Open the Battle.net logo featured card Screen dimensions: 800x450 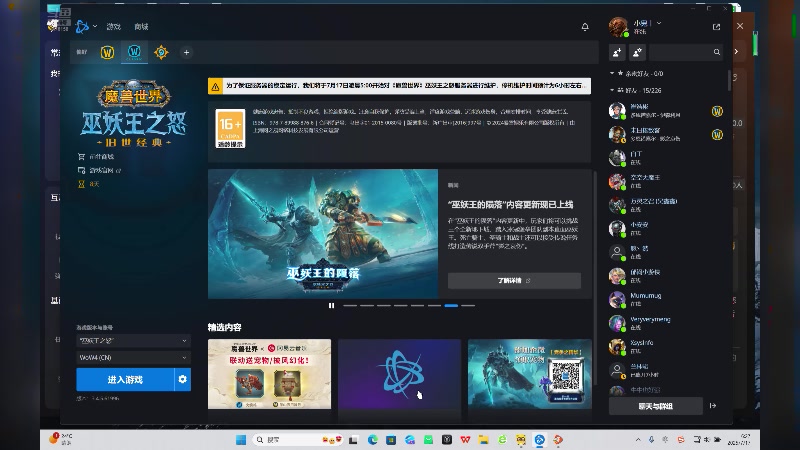pyautogui.click(x=399, y=374)
